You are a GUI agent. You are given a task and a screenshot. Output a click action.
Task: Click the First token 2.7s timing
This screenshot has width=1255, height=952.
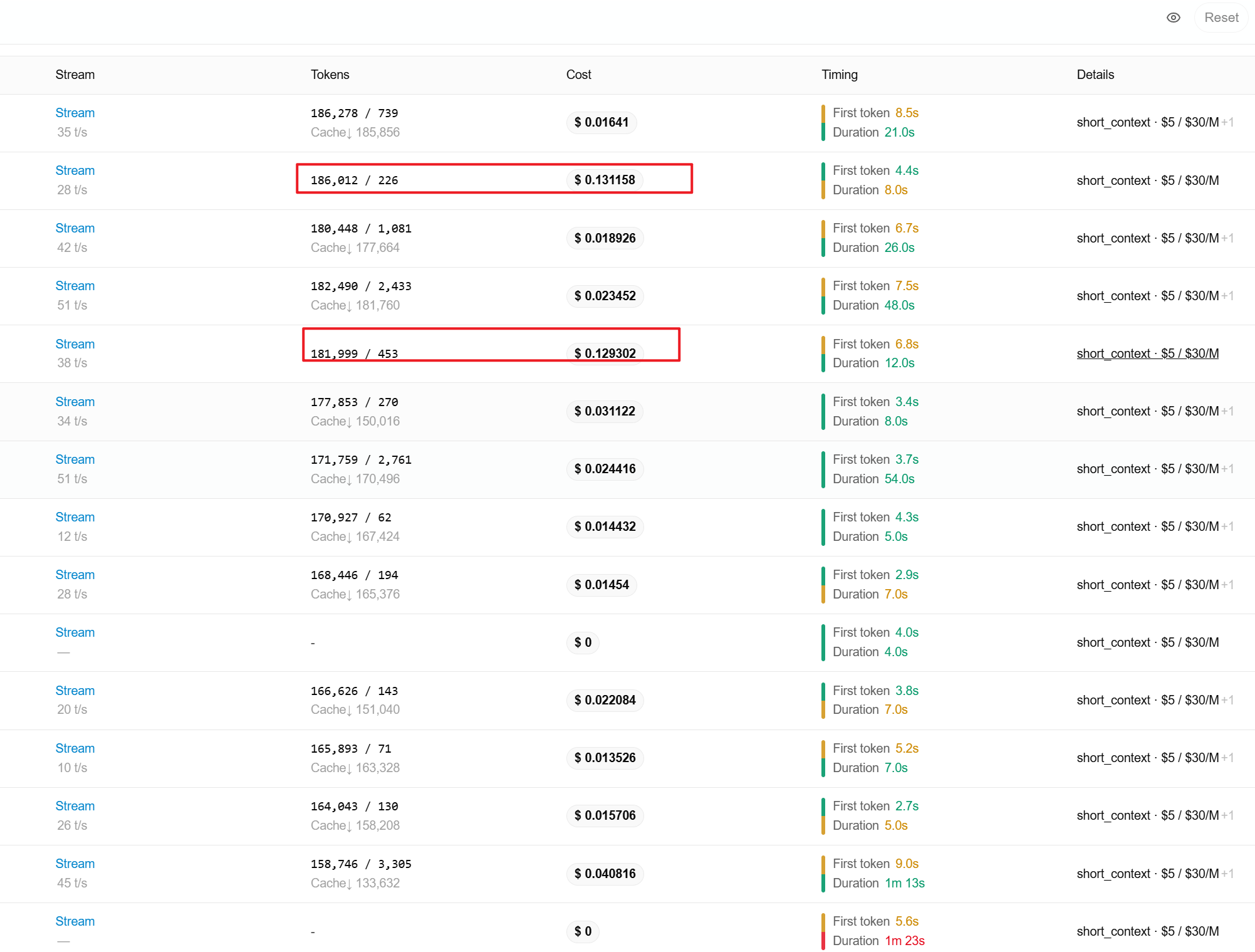point(875,806)
